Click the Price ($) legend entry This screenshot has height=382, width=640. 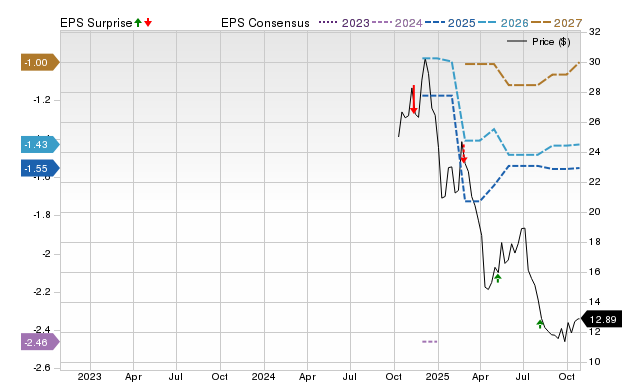tap(539, 42)
